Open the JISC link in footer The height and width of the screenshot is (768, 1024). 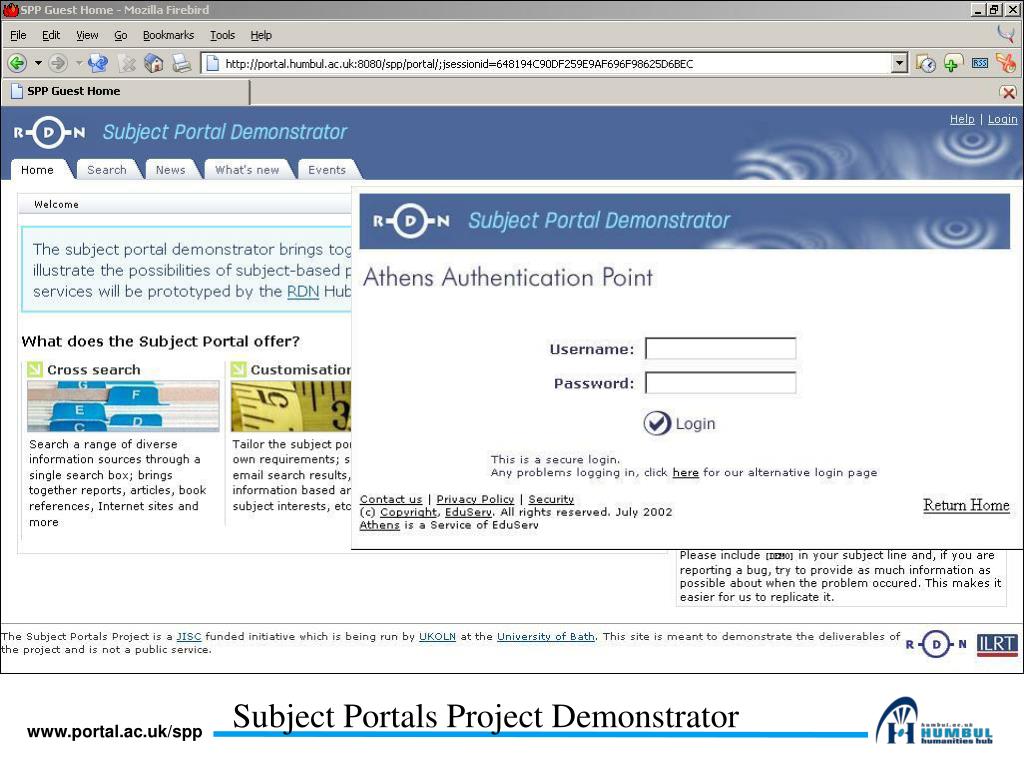pos(189,636)
